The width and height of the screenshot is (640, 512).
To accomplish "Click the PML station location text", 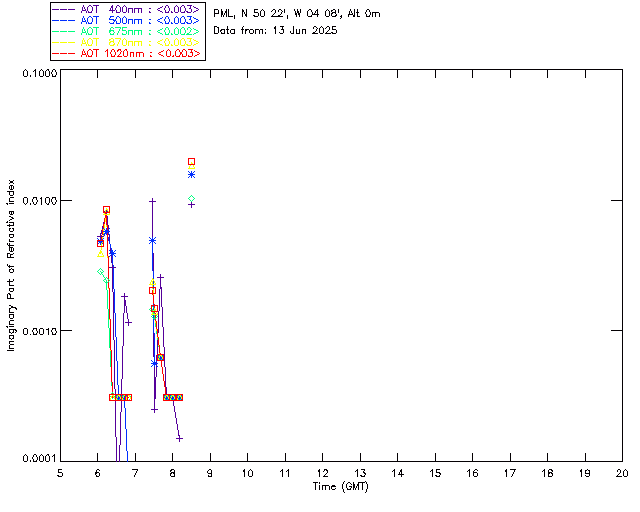I will point(297,14).
